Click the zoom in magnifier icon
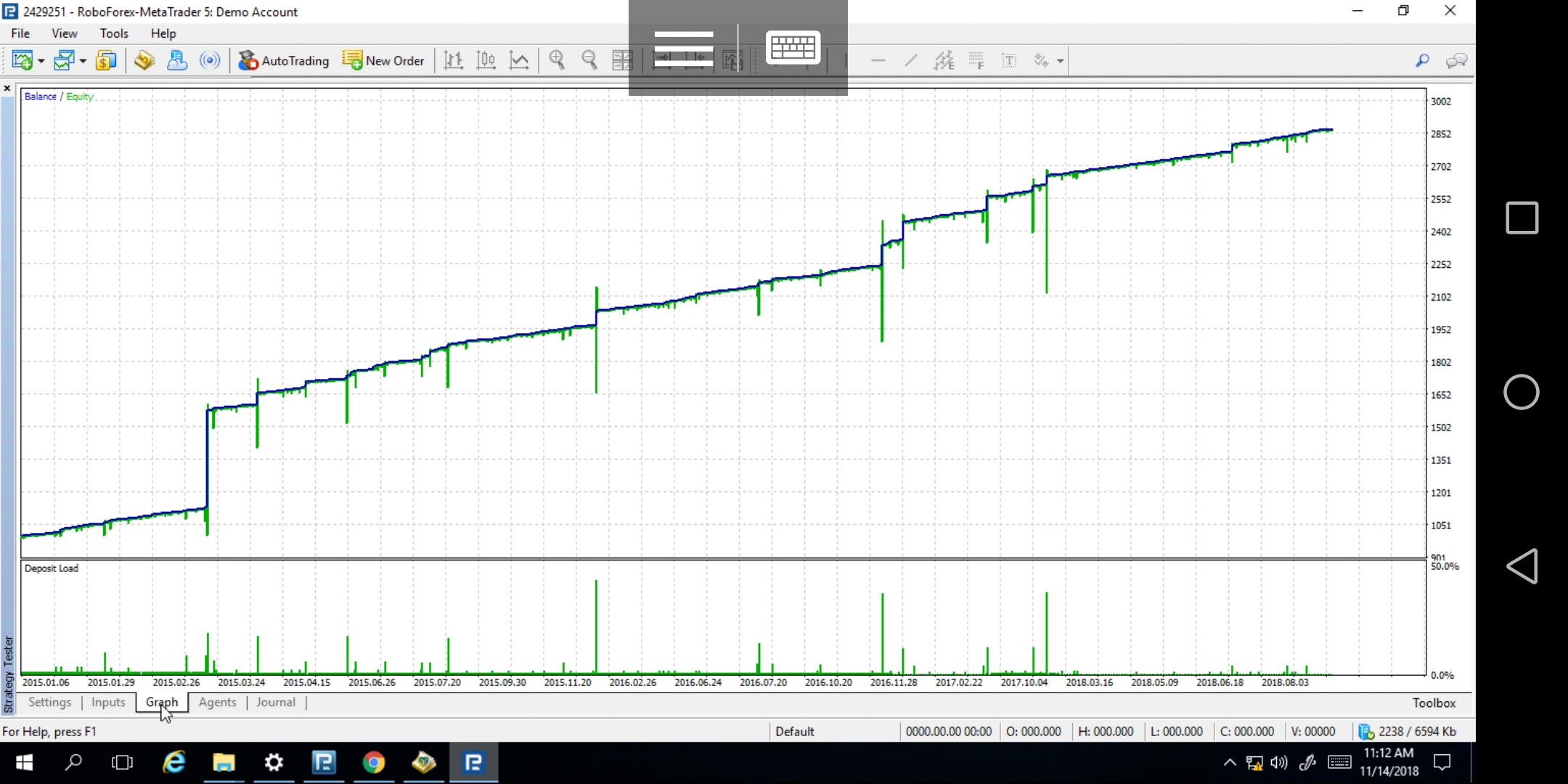The width and height of the screenshot is (1568, 784). point(558,60)
